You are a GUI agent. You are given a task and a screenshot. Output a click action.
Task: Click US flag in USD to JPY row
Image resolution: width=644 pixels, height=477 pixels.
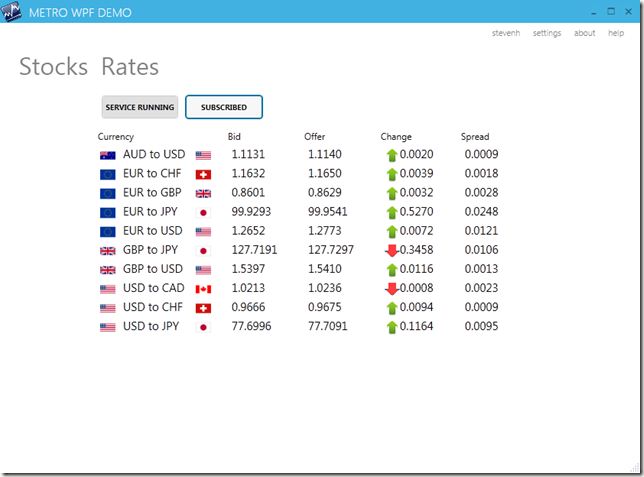[108, 327]
